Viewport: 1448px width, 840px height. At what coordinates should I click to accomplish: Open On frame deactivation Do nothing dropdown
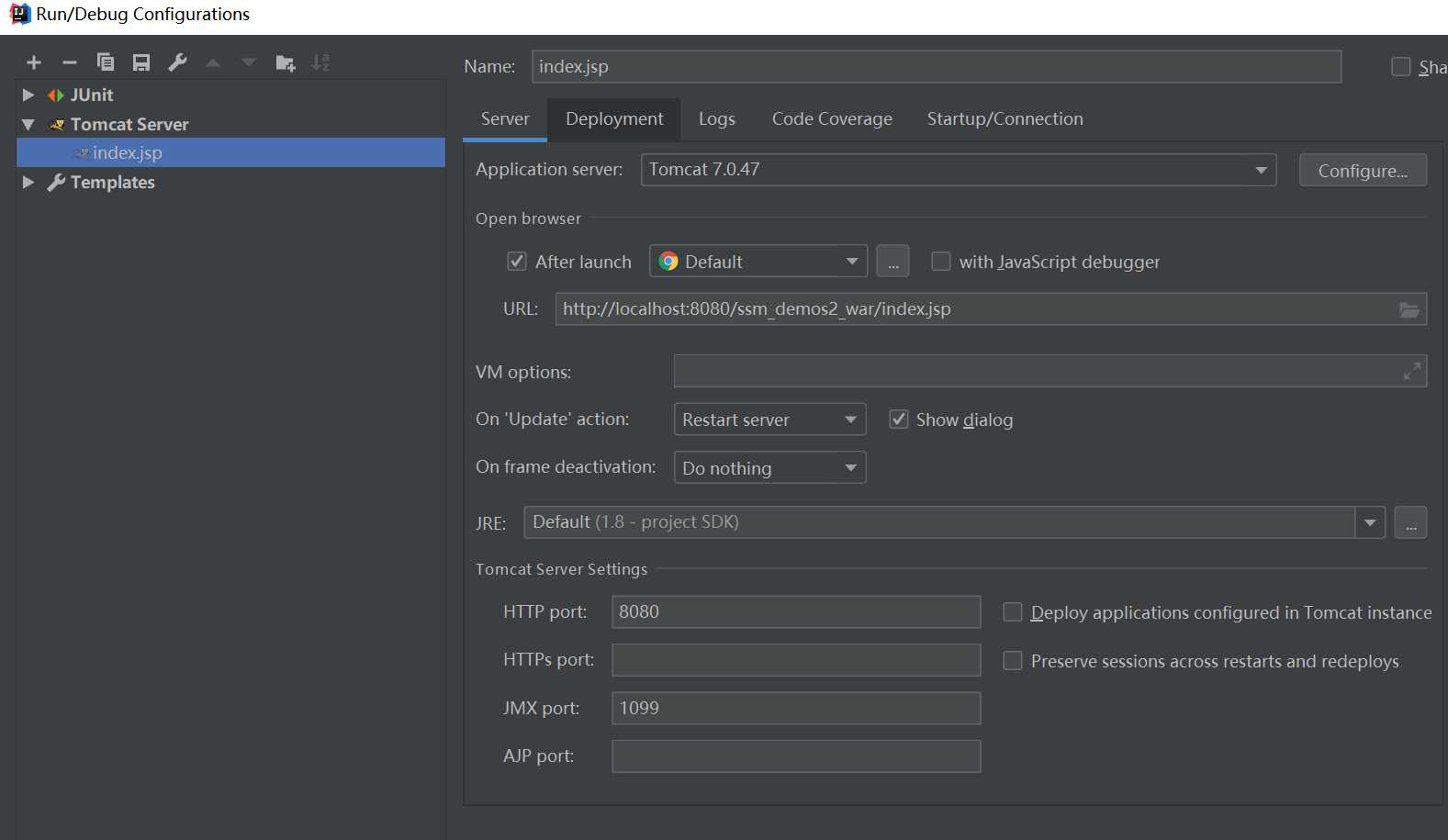769,468
